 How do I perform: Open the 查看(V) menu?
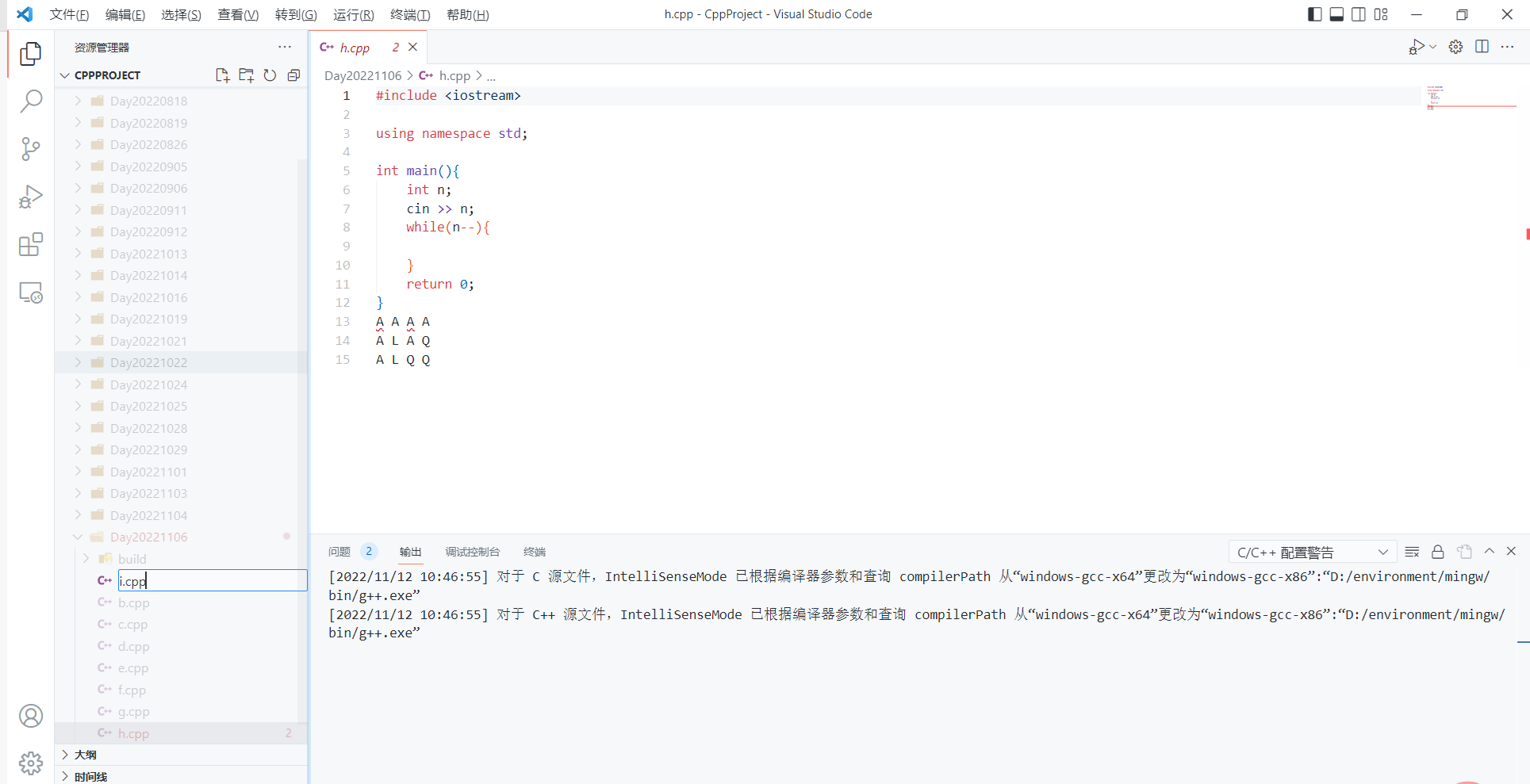point(238,14)
